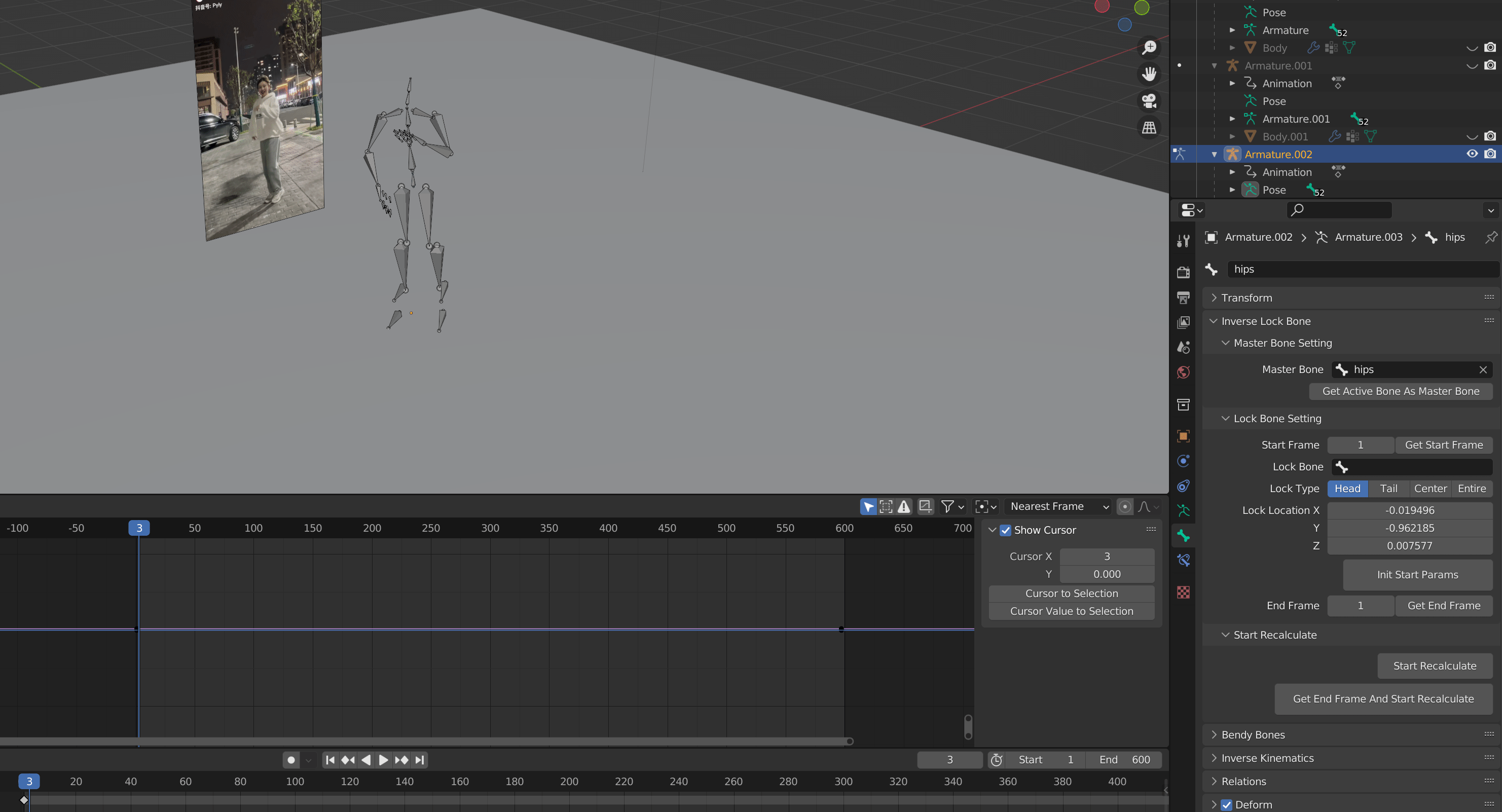Expand the Transform section in properties
Screen dimensions: 1502x812
coord(1246,297)
